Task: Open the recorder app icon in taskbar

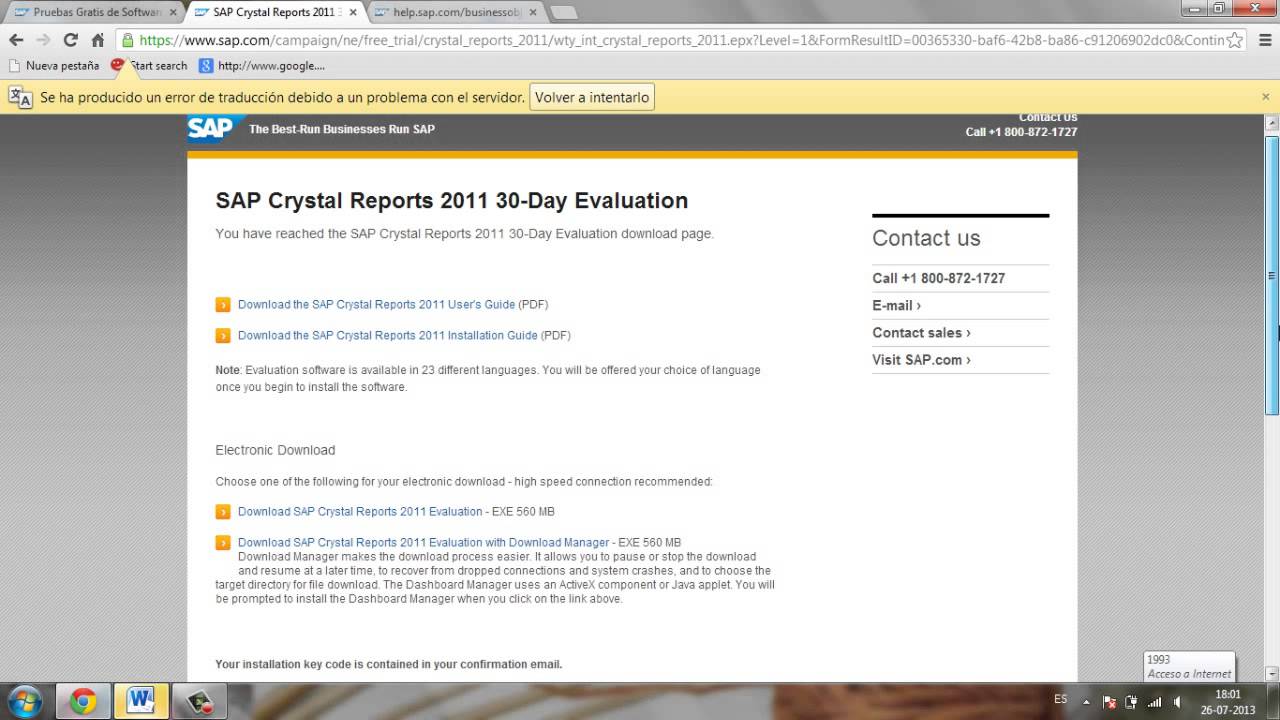Action: tap(198, 701)
